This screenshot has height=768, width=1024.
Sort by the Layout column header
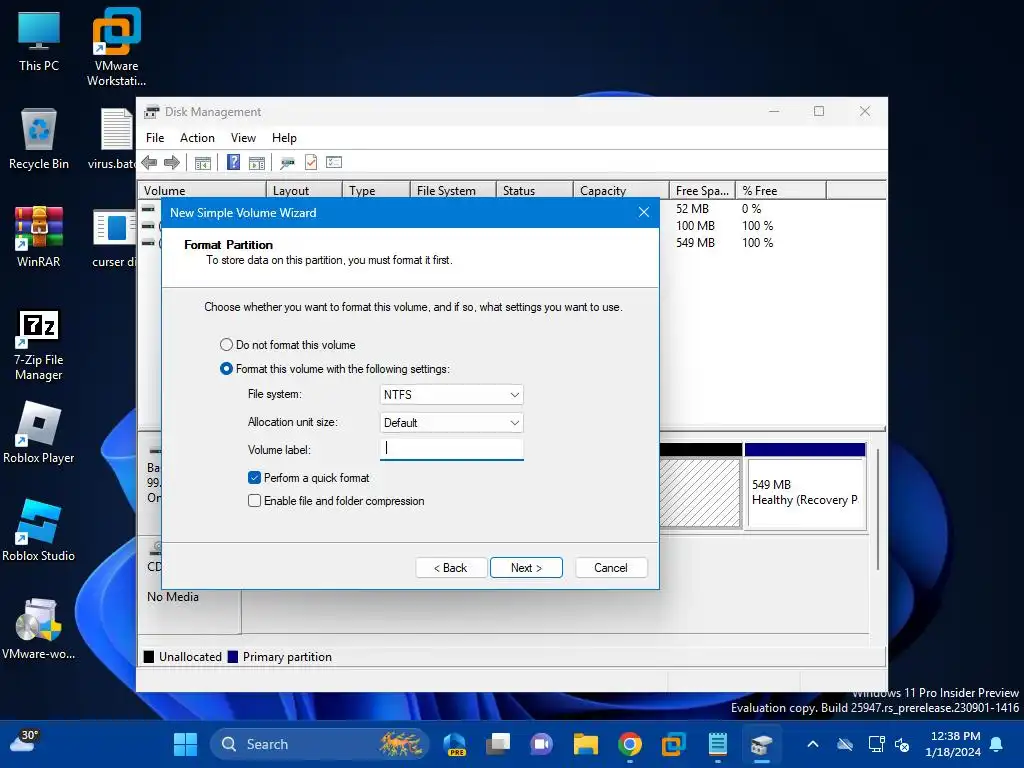(304, 191)
